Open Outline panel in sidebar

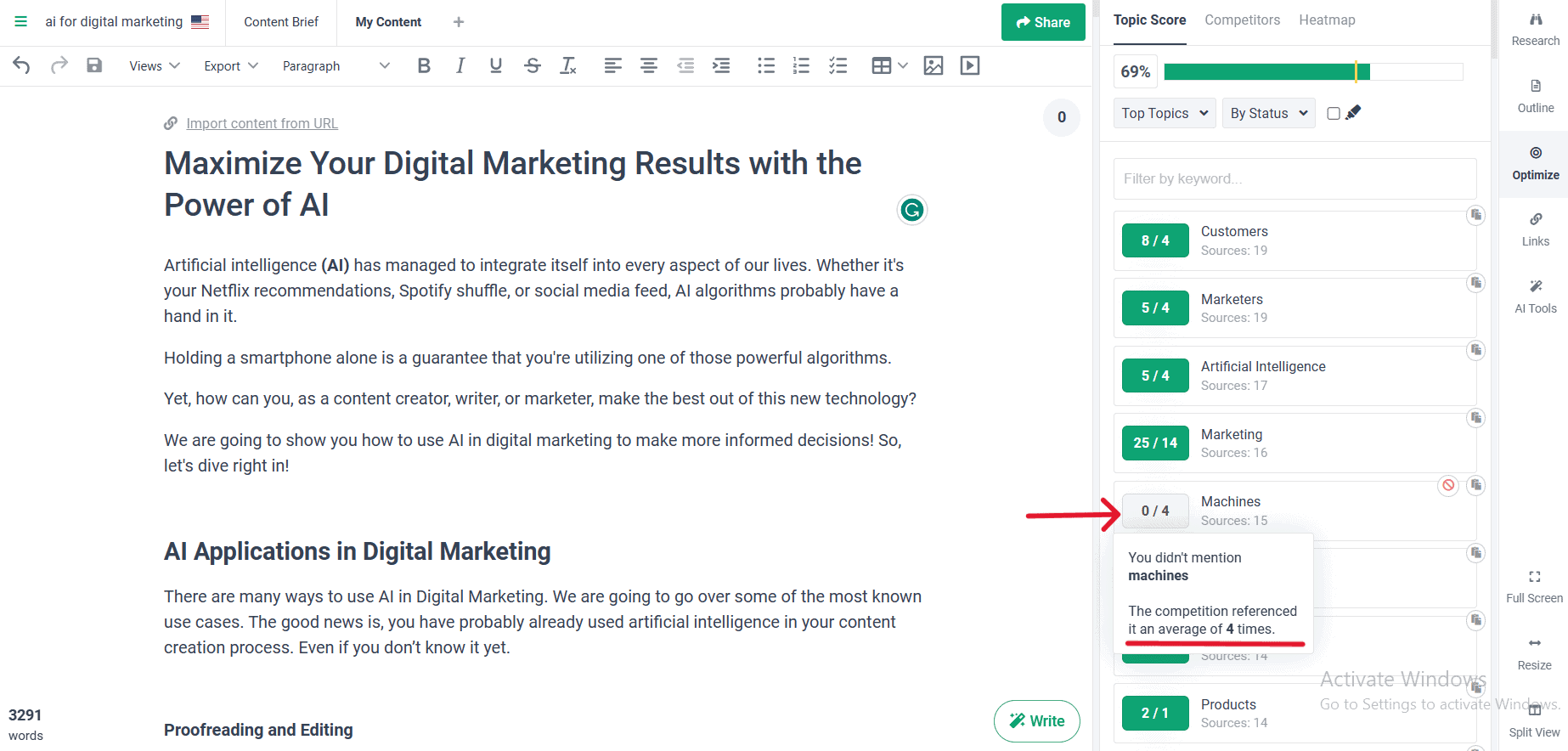(x=1536, y=97)
